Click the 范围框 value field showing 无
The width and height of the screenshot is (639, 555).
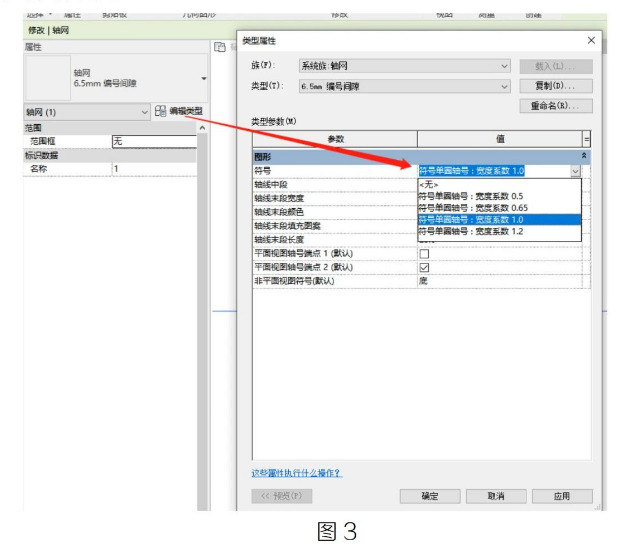154,141
